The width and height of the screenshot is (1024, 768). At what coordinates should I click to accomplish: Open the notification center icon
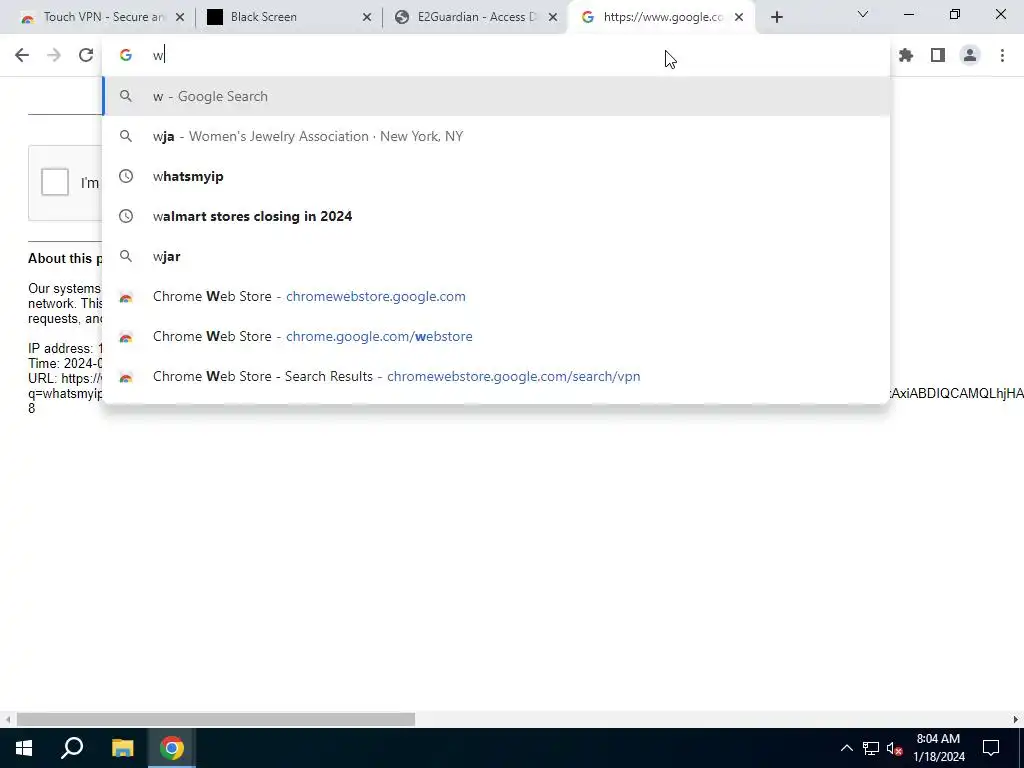click(991, 748)
